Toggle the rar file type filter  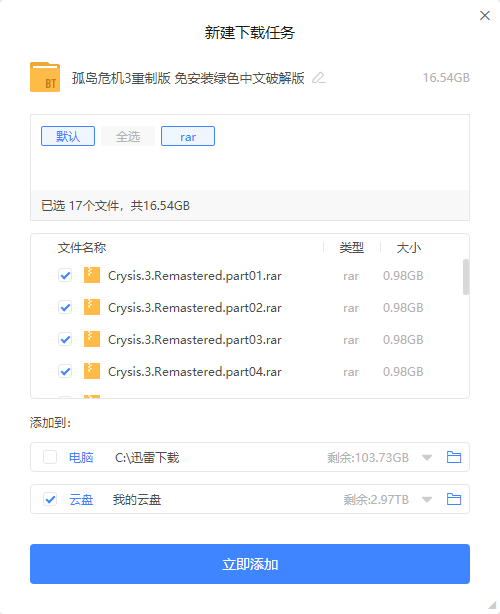pos(188,136)
